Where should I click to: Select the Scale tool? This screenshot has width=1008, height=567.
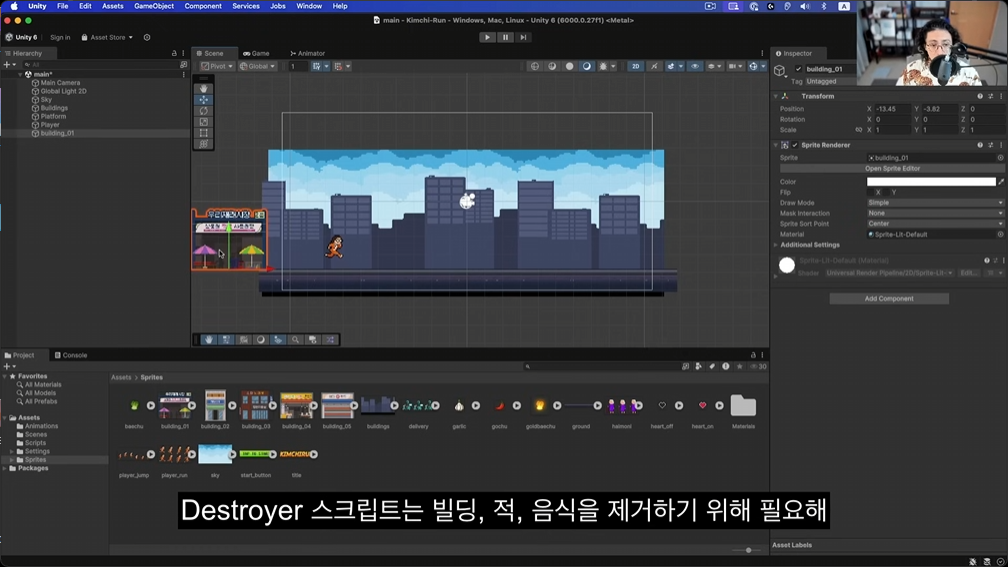coord(204,122)
